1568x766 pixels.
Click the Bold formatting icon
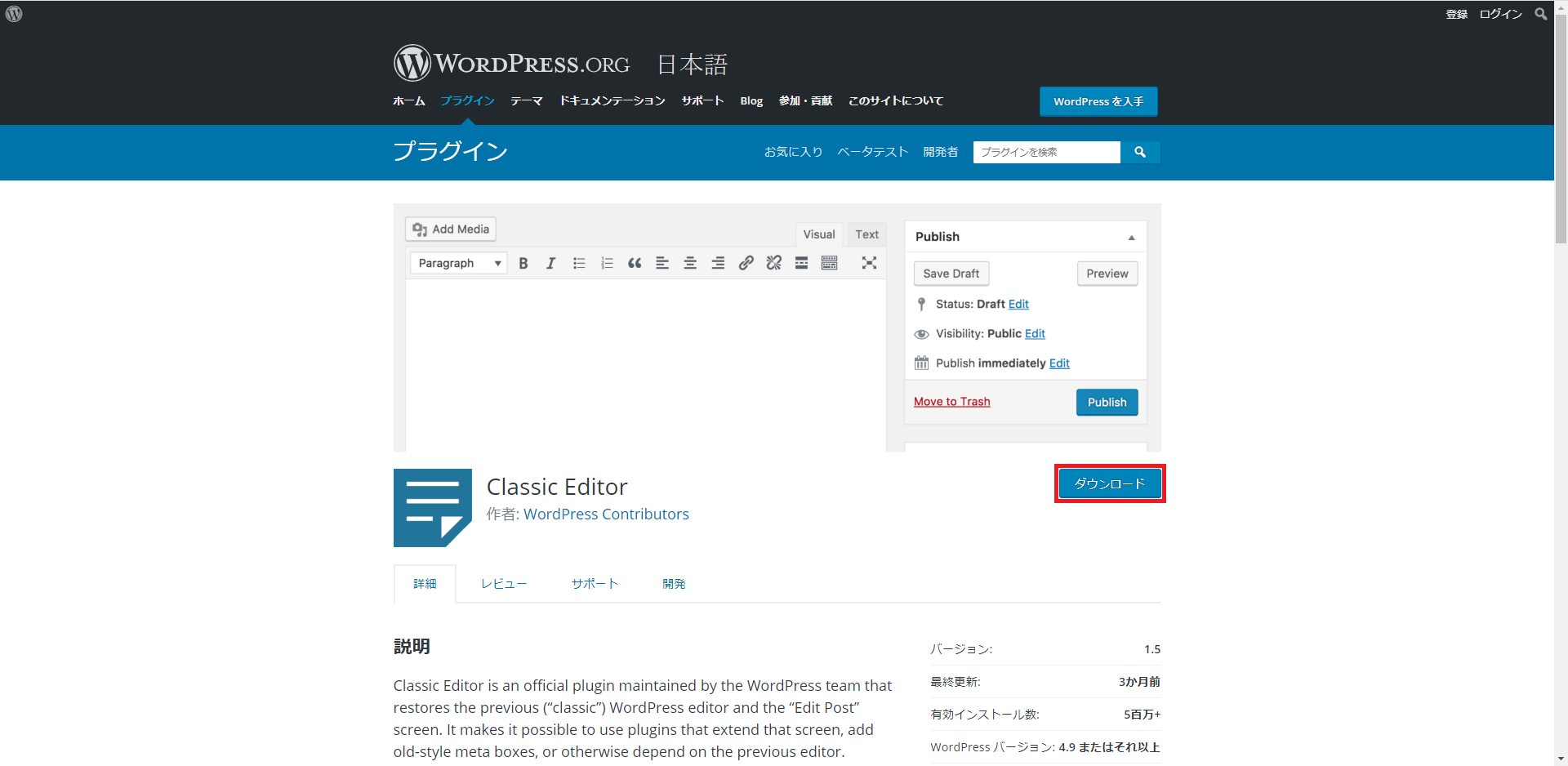pos(523,263)
